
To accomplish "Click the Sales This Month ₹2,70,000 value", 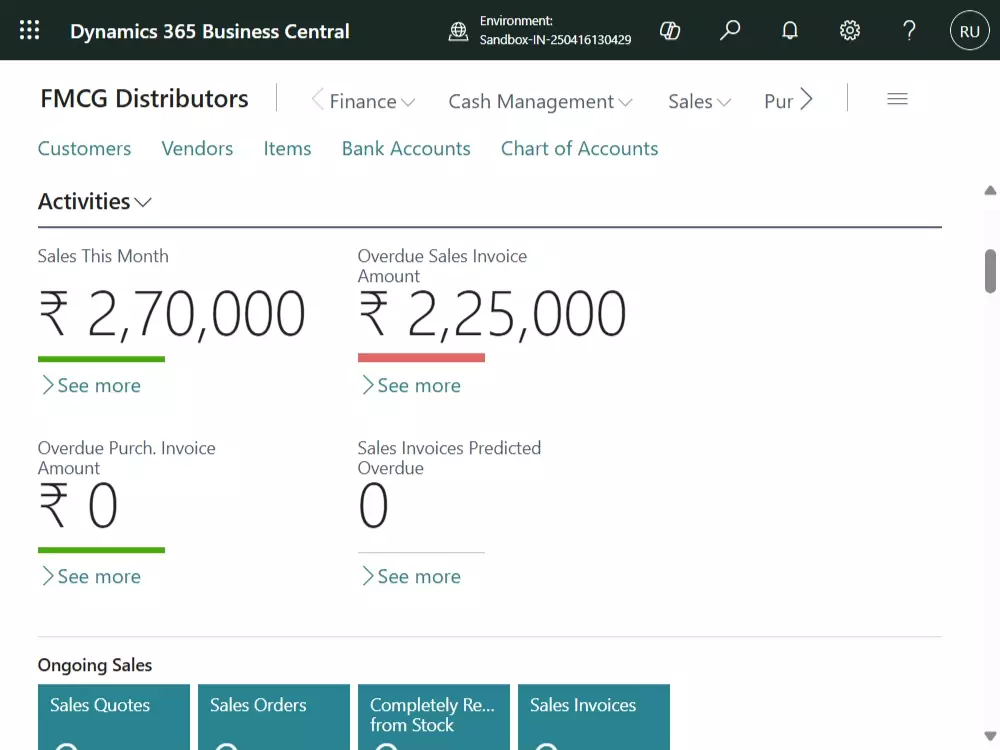I will point(172,313).
